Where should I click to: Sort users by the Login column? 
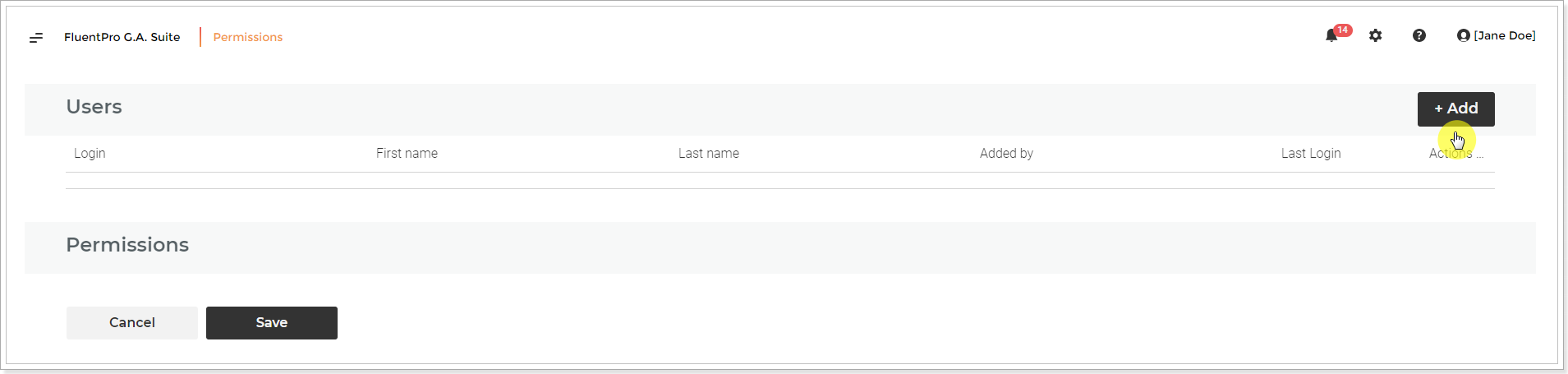90,153
